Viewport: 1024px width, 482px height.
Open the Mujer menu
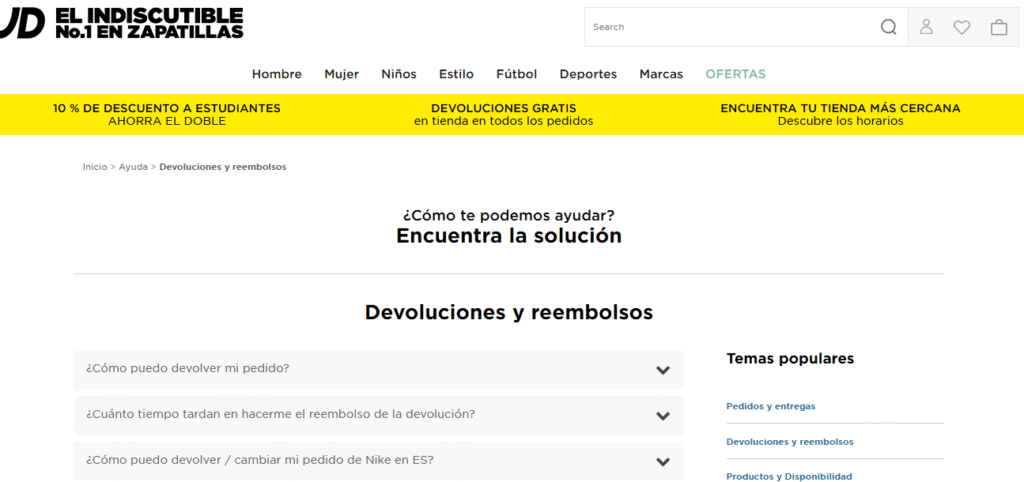tap(341, 74)
